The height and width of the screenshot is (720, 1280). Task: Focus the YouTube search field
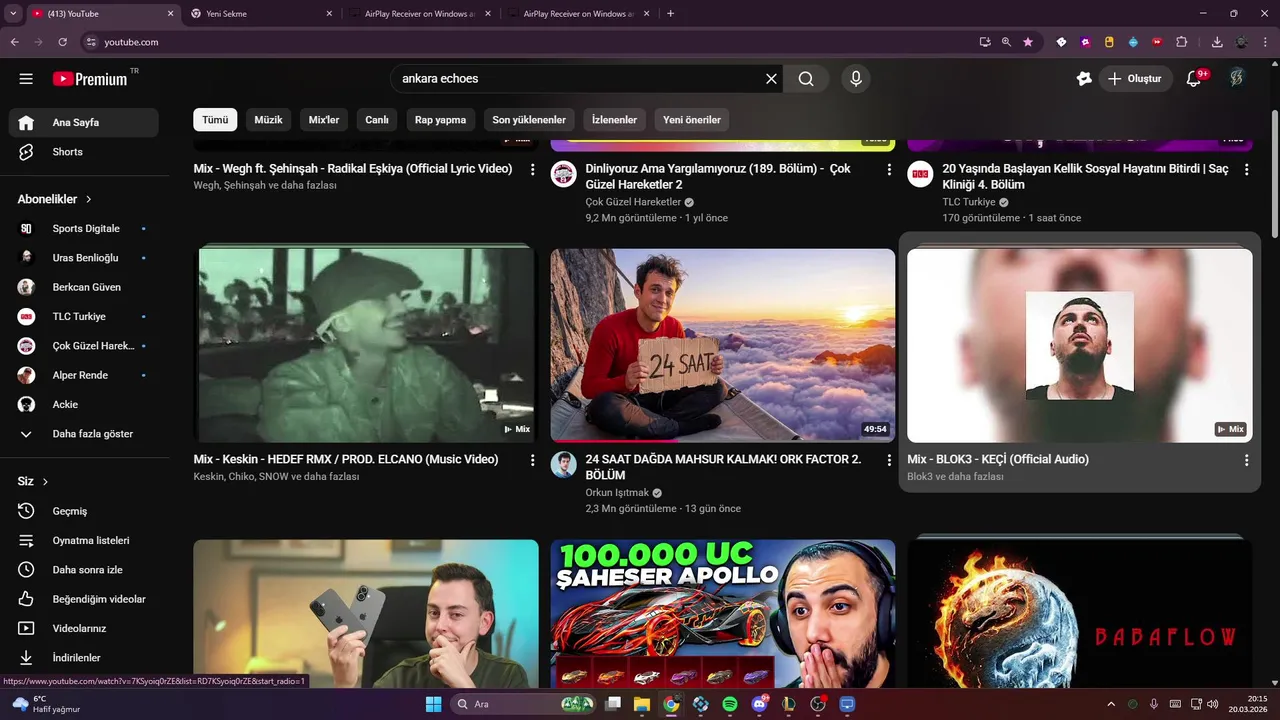coord(580,79)
